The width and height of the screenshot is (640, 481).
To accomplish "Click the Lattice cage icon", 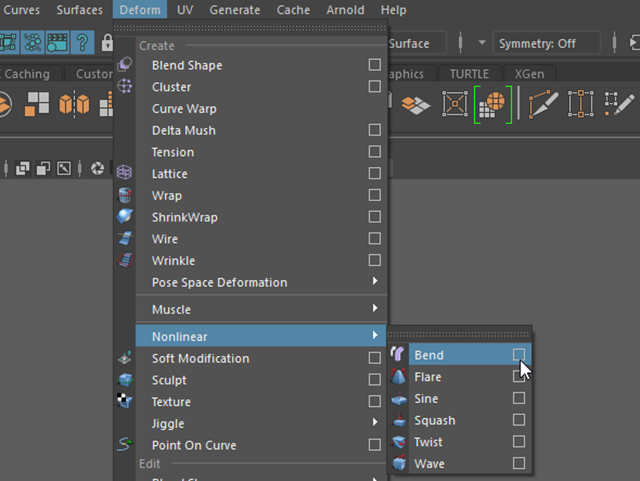I will tap(124, 172).
